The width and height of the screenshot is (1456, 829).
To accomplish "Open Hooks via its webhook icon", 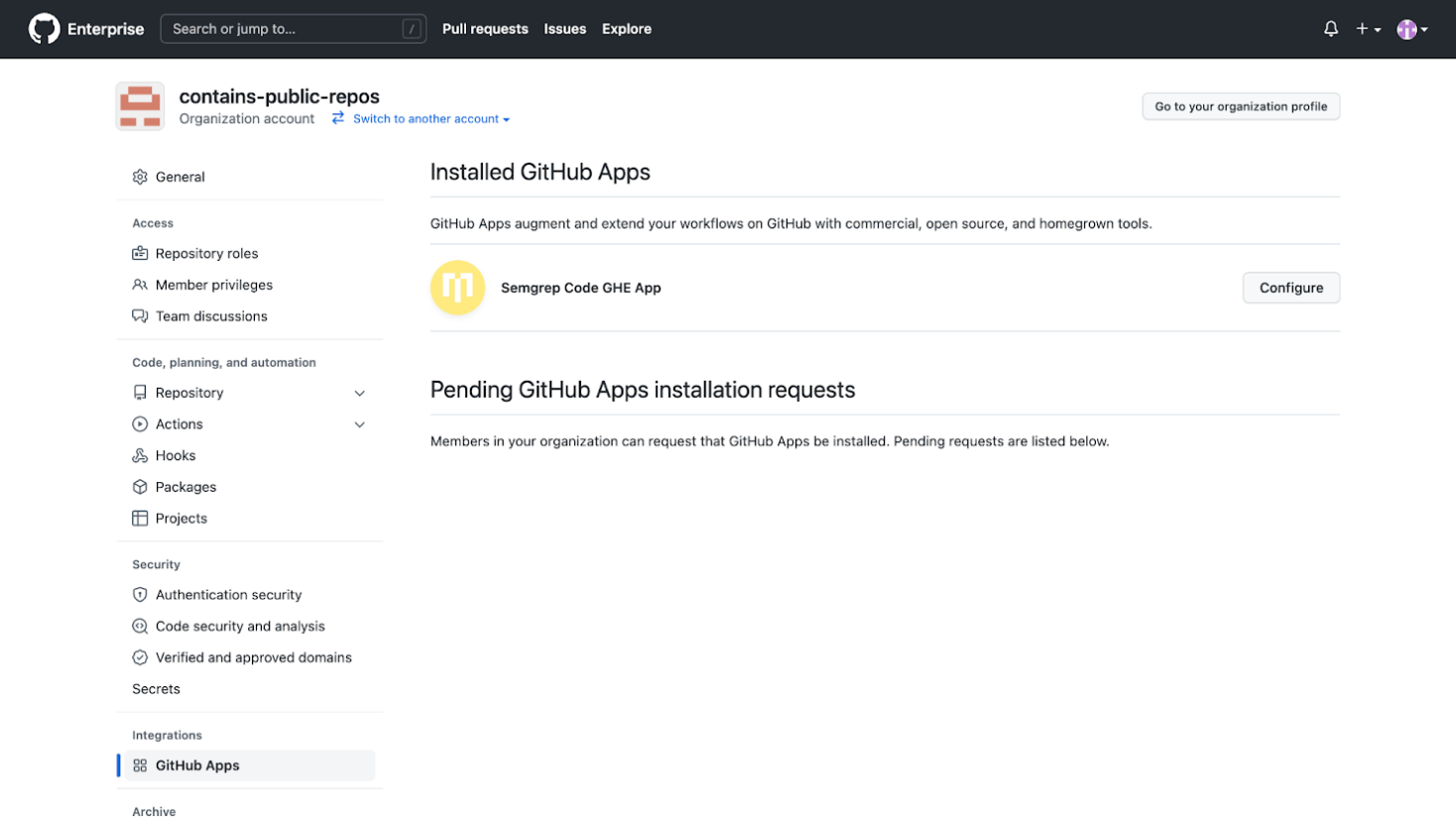I will (x=140, y=455).
